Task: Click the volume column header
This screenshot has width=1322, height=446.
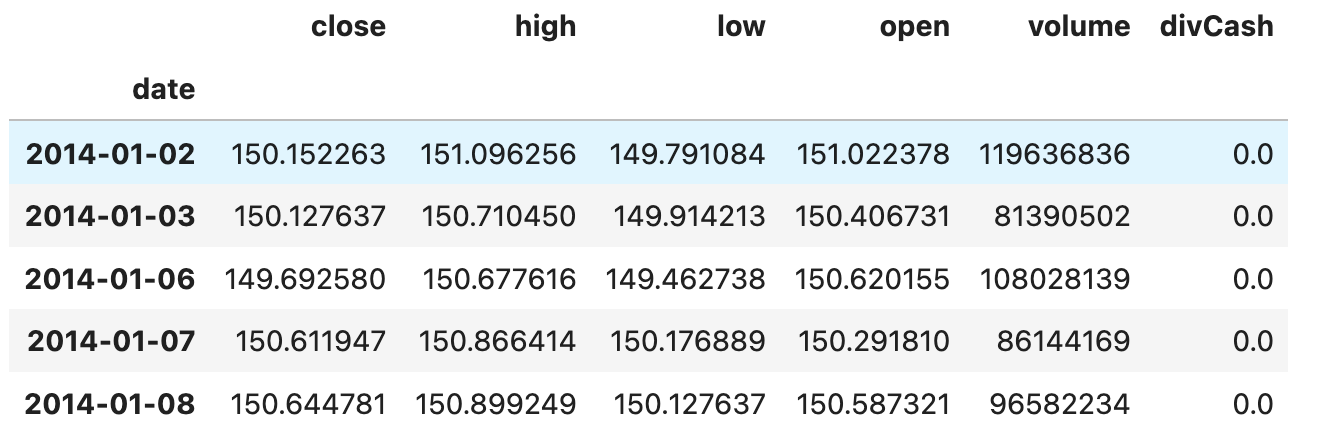Action: tap(1079, 27)
